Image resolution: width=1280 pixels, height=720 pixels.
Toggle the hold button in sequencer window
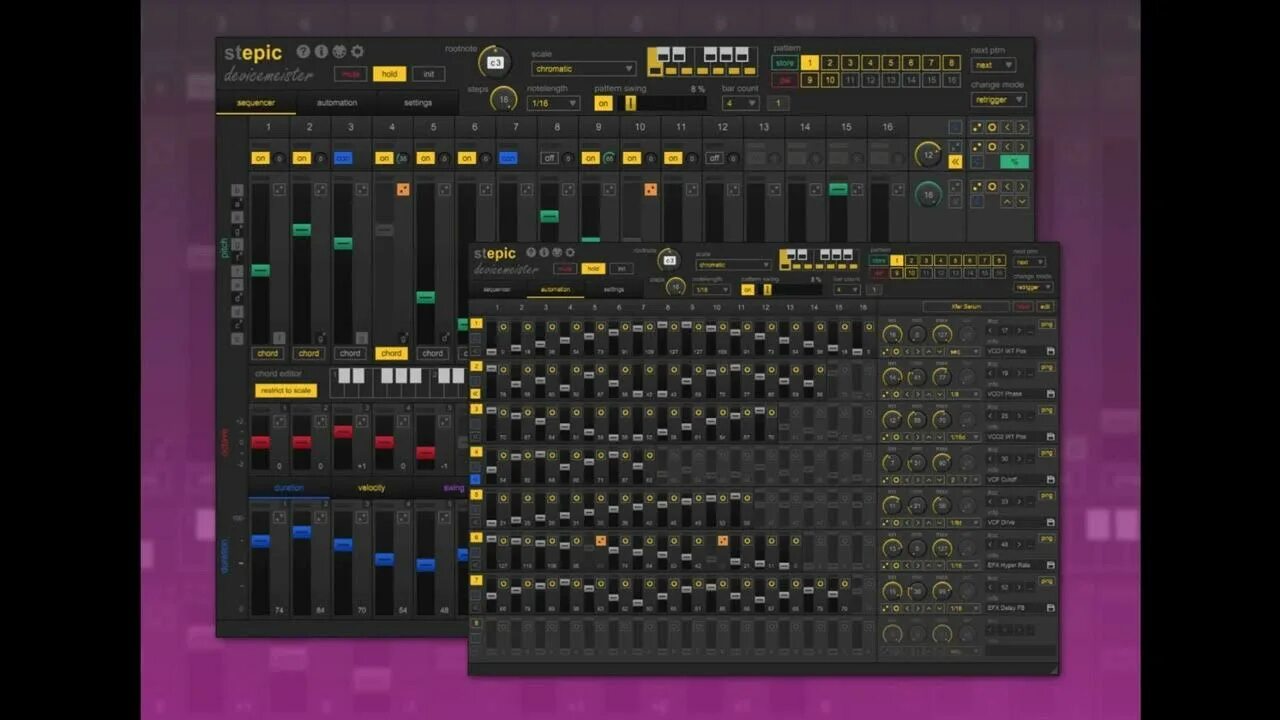click(x=389, y=74)
